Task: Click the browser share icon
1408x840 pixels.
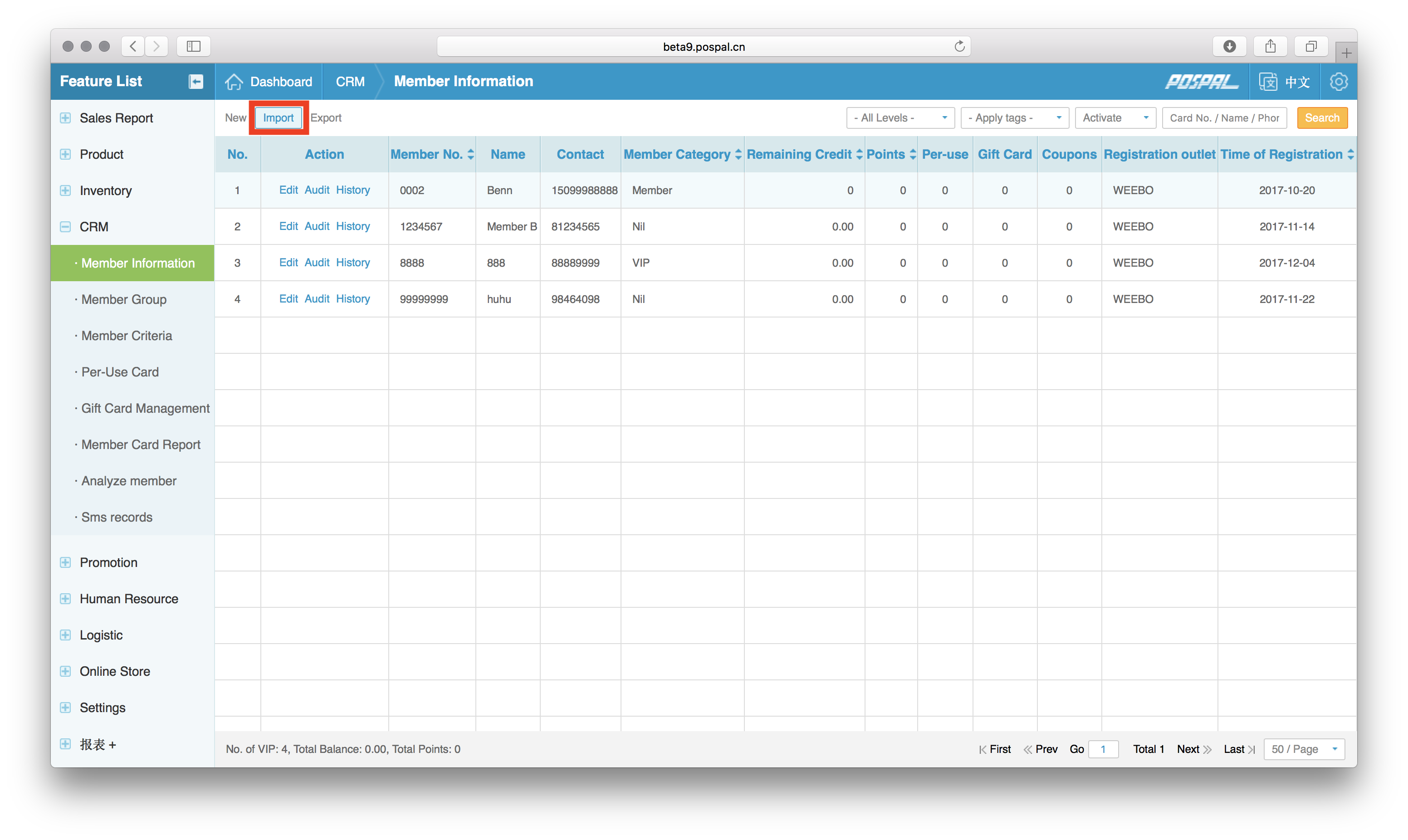Action: tap(1270, 46)
